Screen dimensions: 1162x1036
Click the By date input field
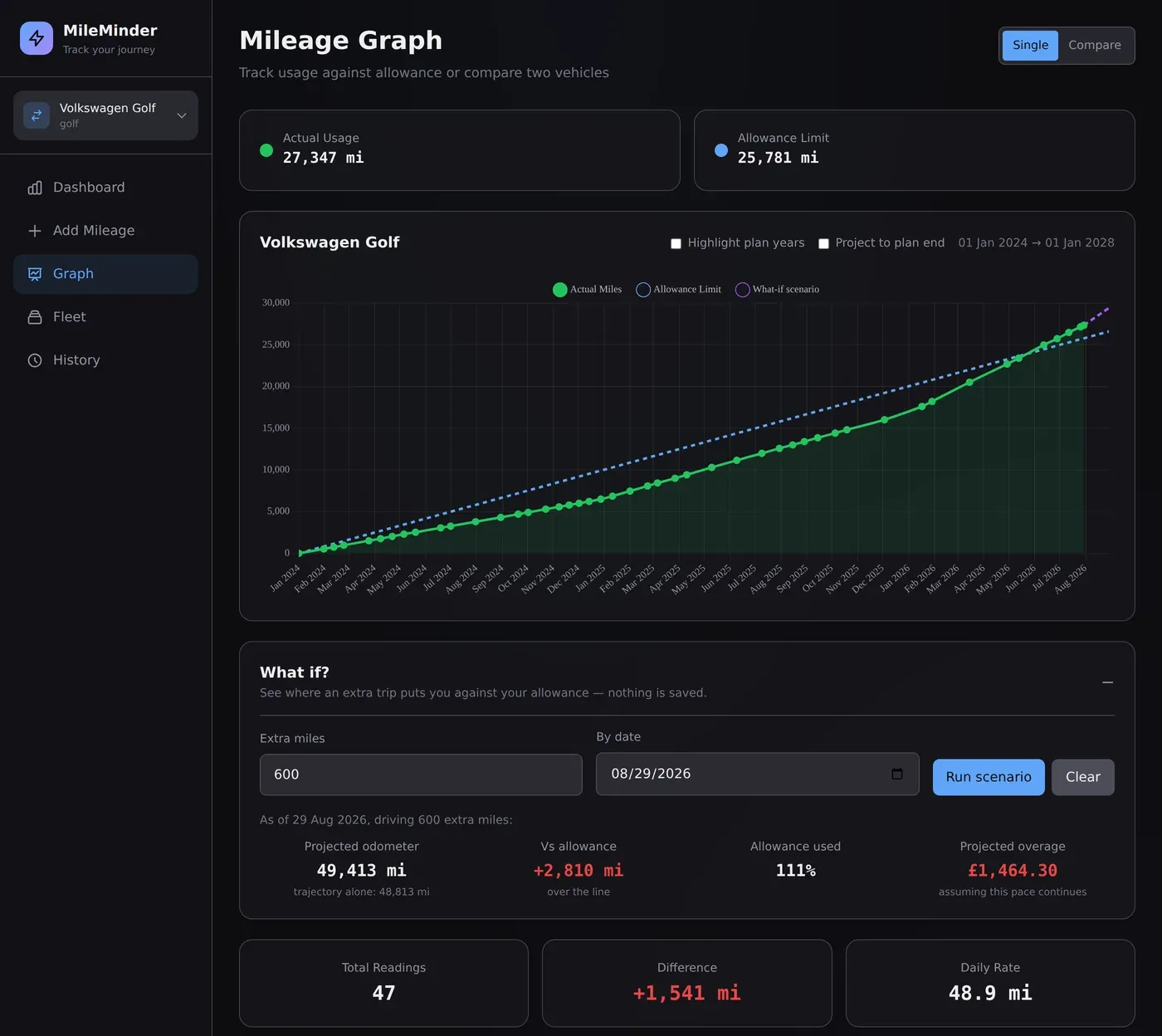tap(757, 774)
